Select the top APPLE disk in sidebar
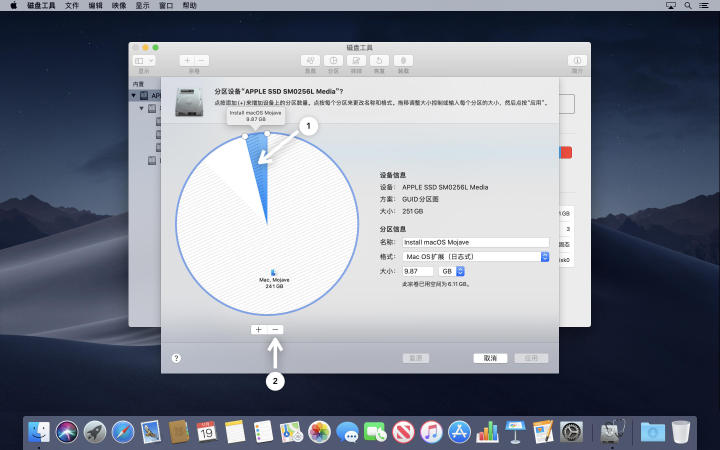 point(146,96)
